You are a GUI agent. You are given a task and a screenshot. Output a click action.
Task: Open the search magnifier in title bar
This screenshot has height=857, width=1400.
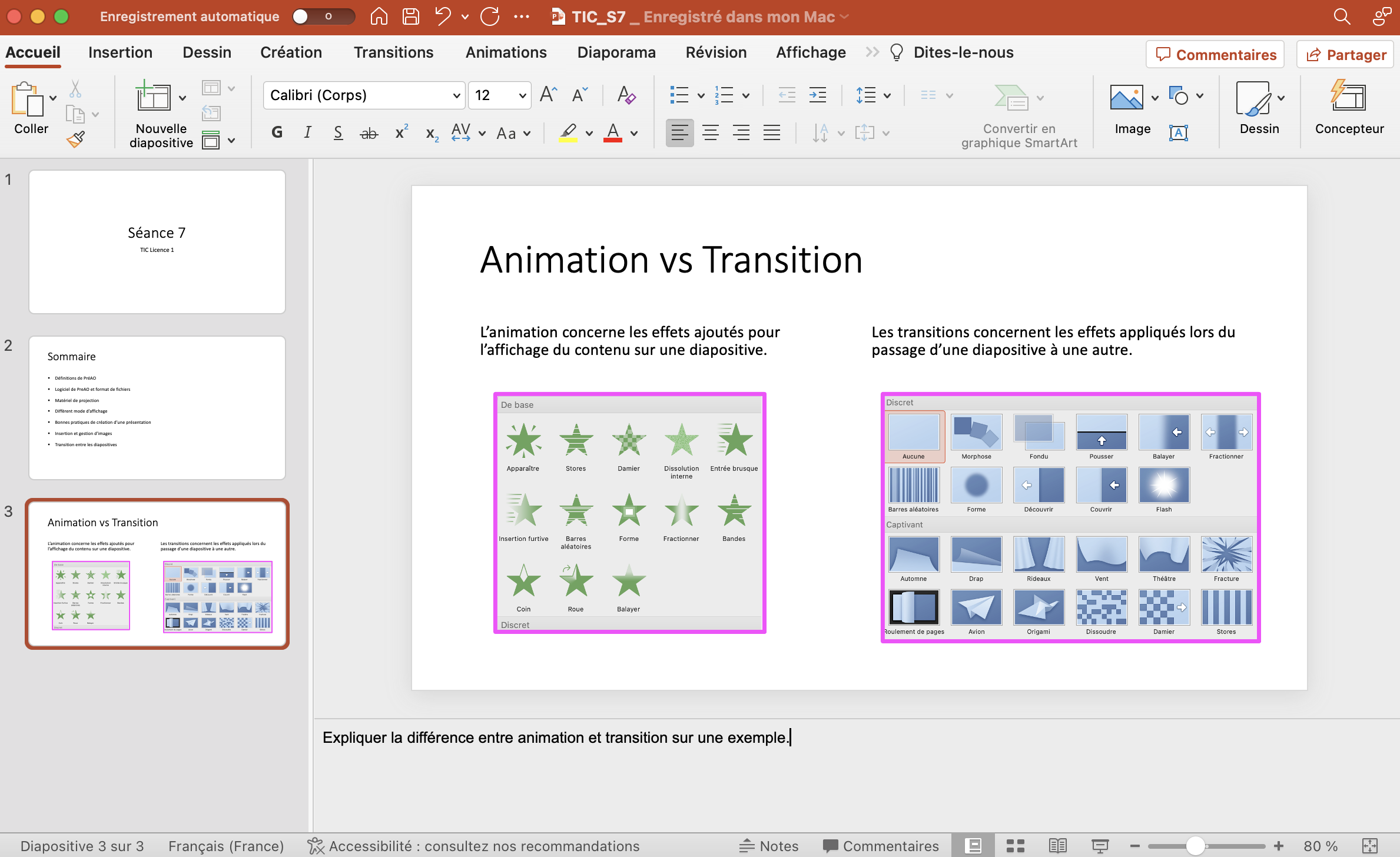click(x=1342, y=16)
